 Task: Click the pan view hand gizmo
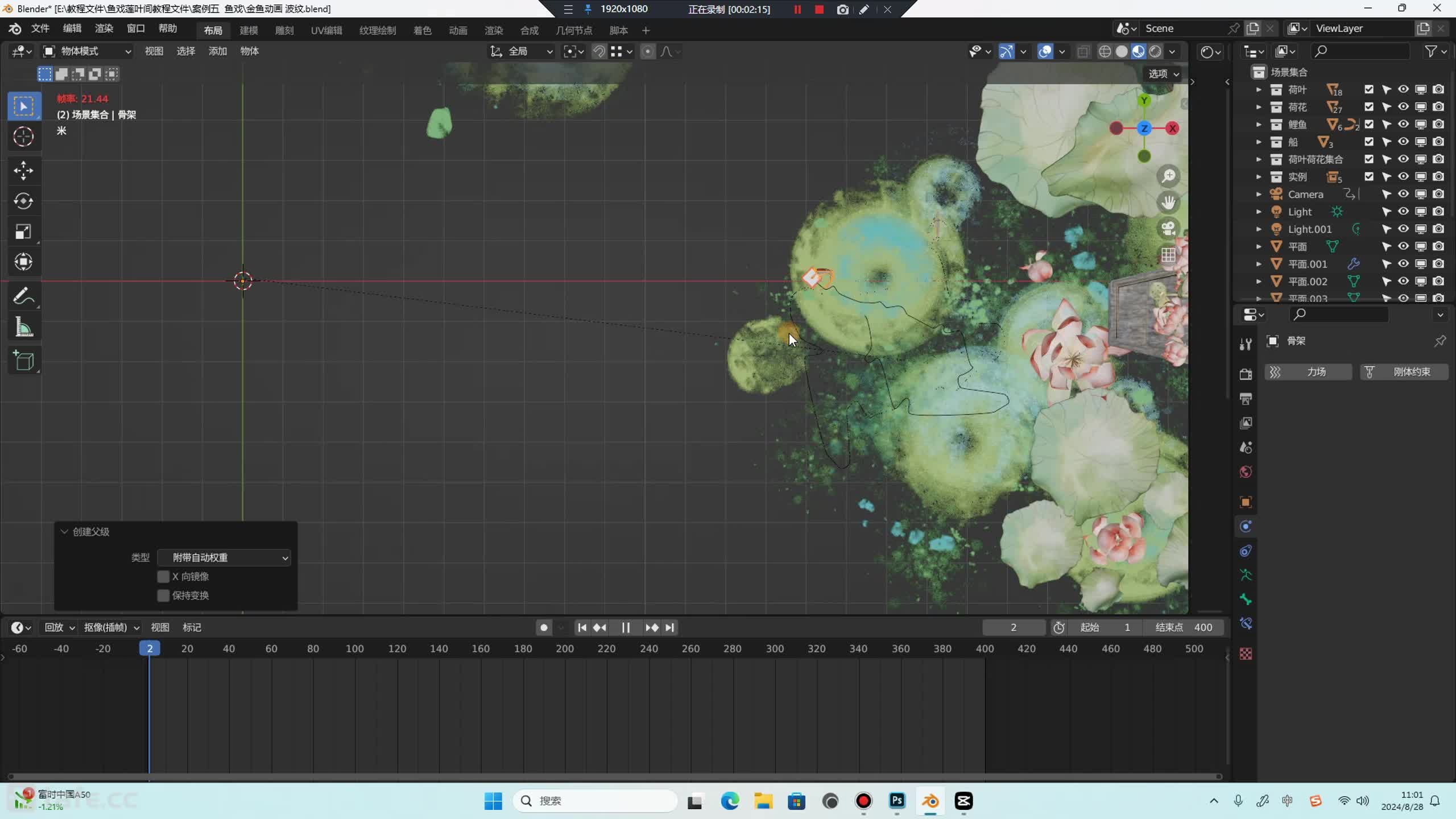pyautogui.click(x=1168, y=202)
